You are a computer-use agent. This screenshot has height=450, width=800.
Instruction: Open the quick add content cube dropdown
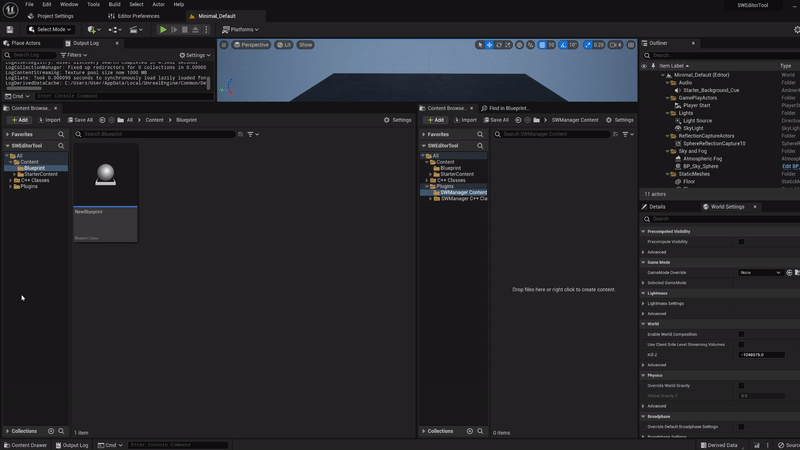tap(94, 30)
